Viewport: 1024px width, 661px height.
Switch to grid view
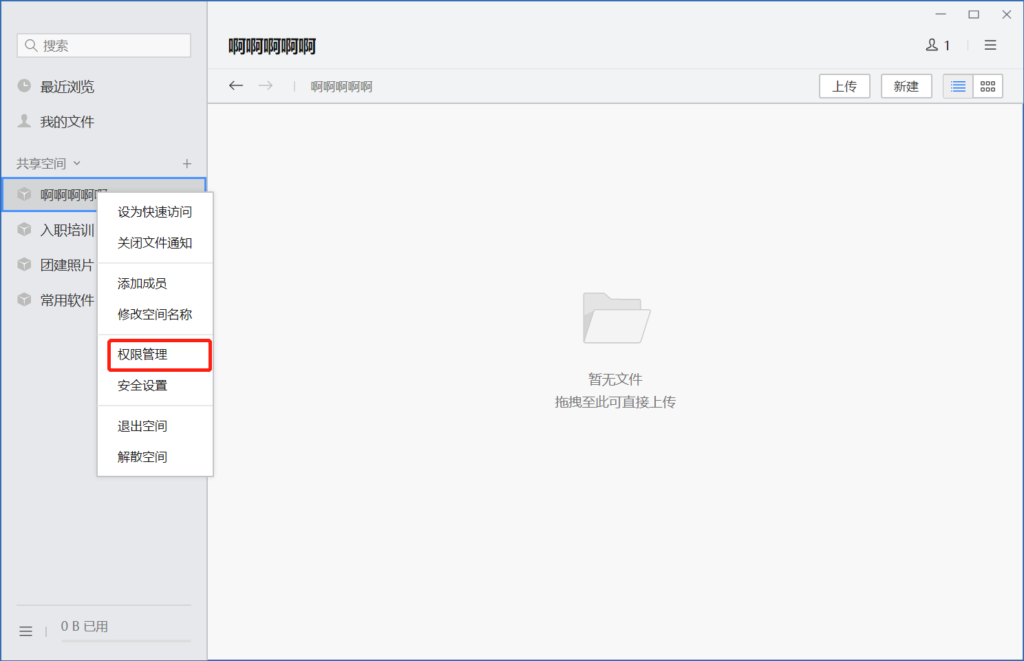click(x=987, y=86)
